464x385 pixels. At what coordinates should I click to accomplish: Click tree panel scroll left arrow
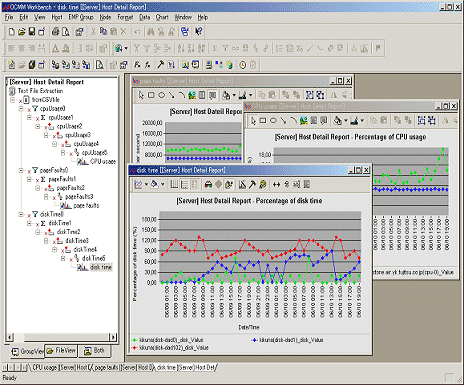click(x=10, y=337)
